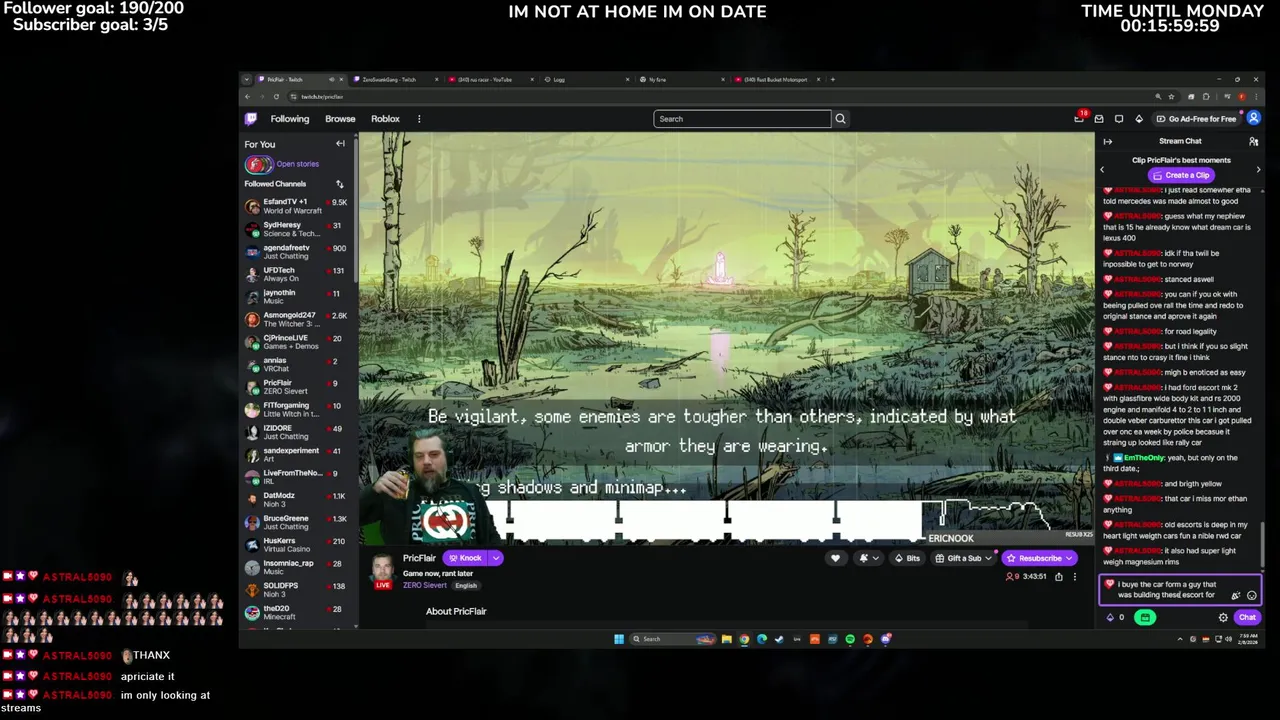
Task: Open the Roblox category link
Action: [385, 119]
